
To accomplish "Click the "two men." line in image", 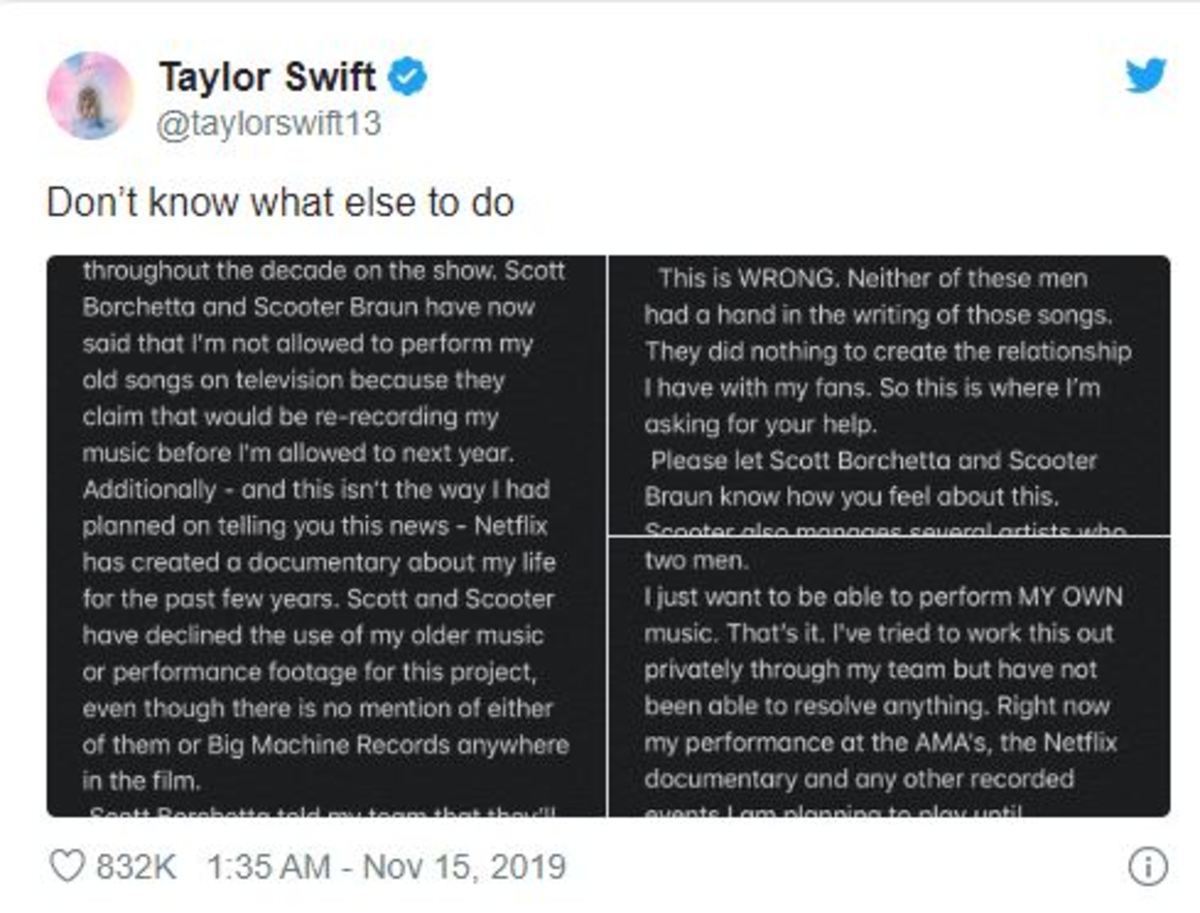I will tap(696, 560).
